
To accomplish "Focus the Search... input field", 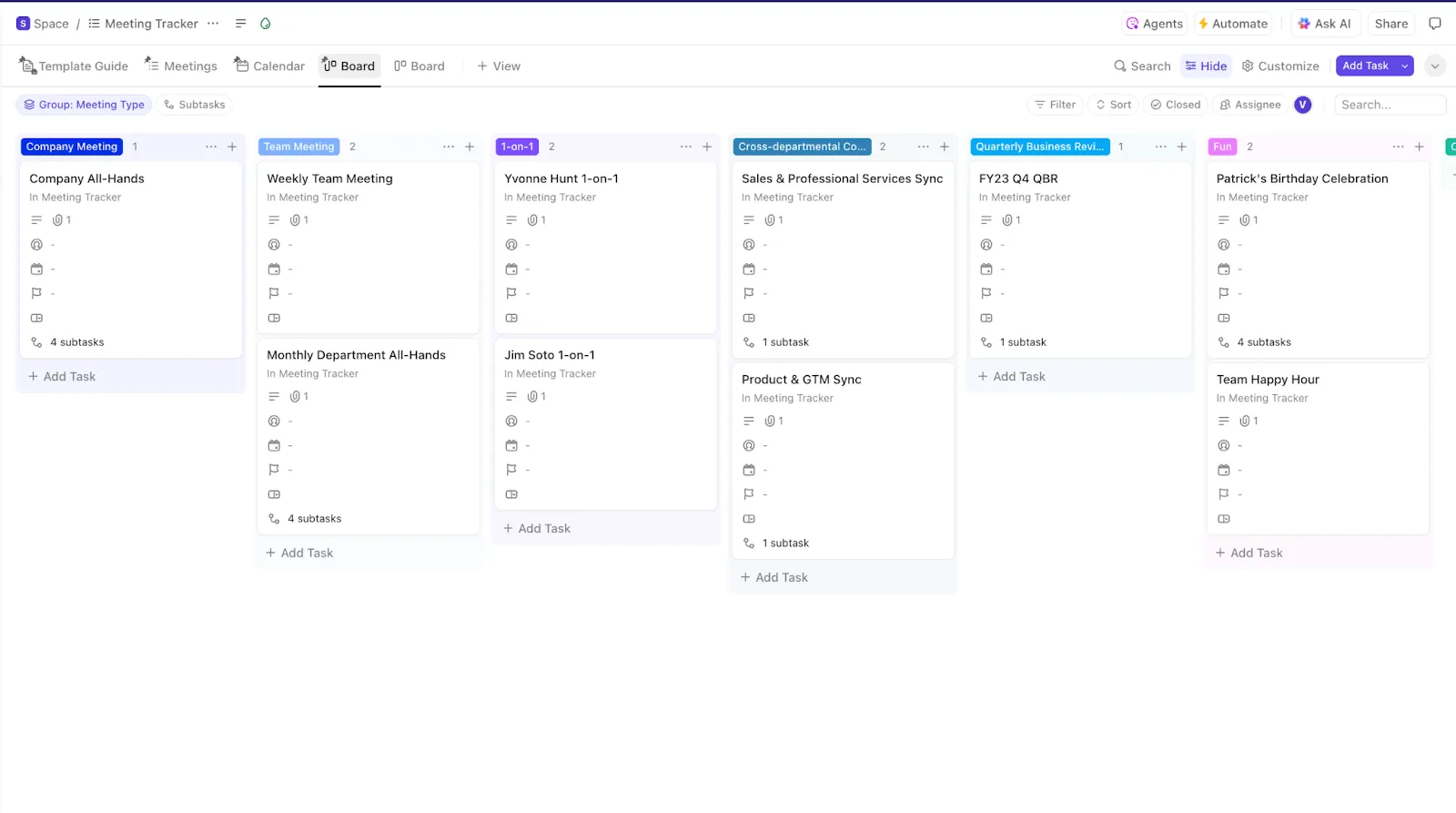I will click(1390, 105).
